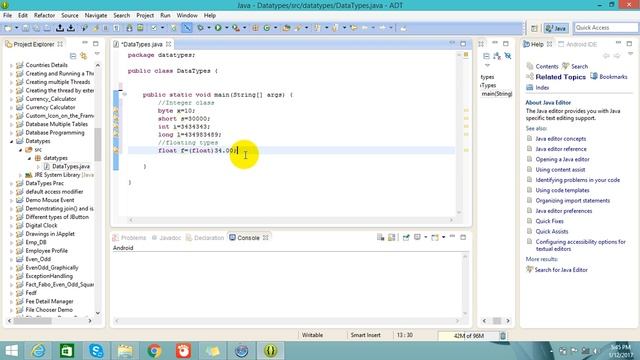Toggle the highlighted blue toolbar button

[187, 28]
